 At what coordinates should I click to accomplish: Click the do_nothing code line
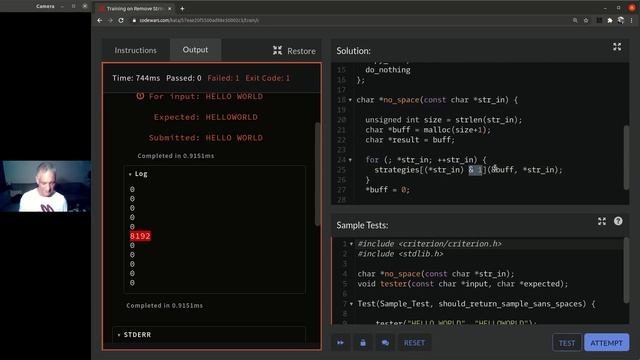click(x=388, y=70)
